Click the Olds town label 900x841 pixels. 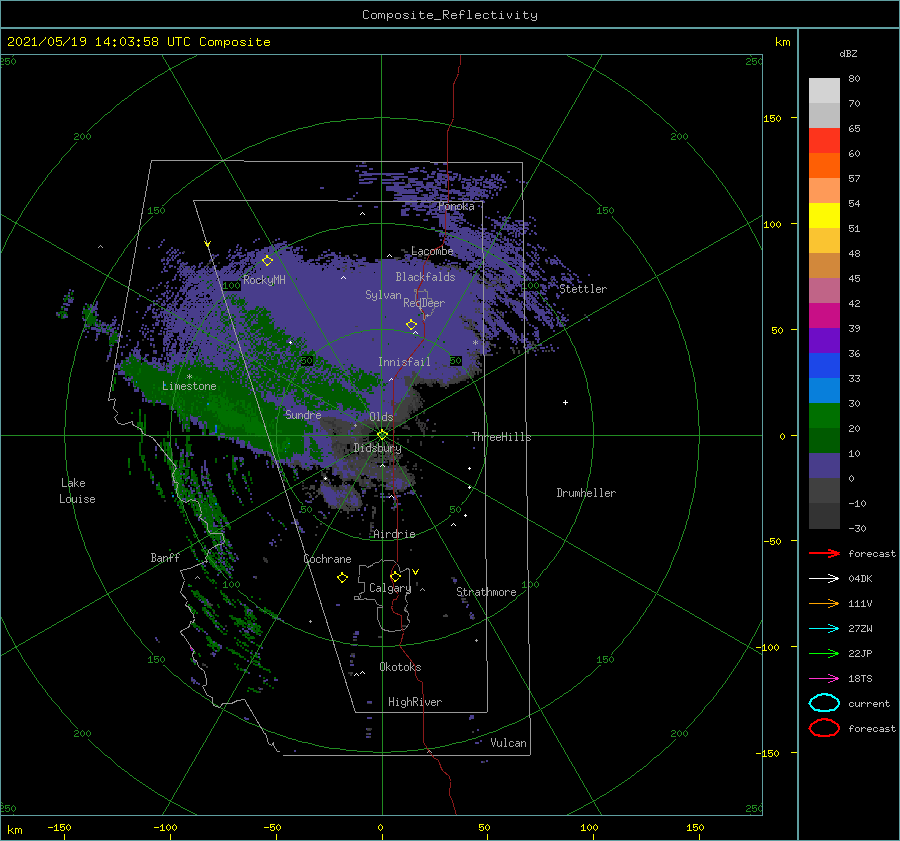[x=381, y=417]
